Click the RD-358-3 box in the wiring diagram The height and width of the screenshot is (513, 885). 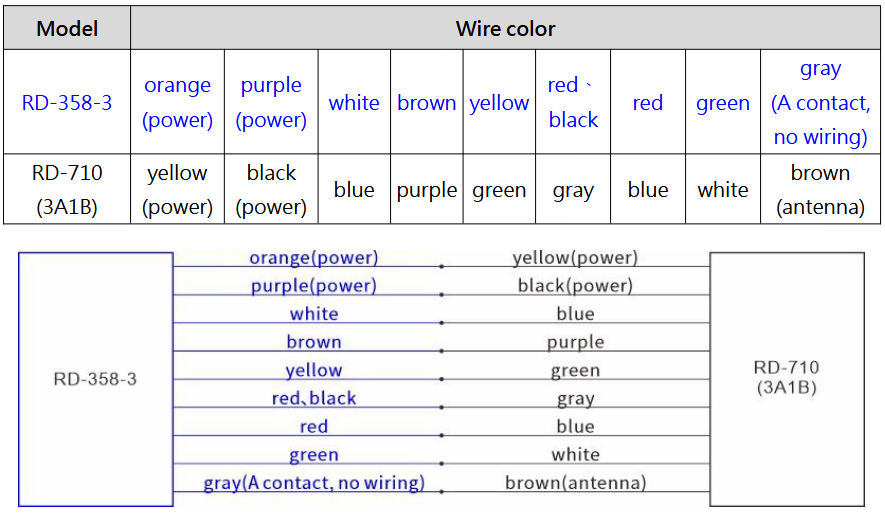coord(95,379)
